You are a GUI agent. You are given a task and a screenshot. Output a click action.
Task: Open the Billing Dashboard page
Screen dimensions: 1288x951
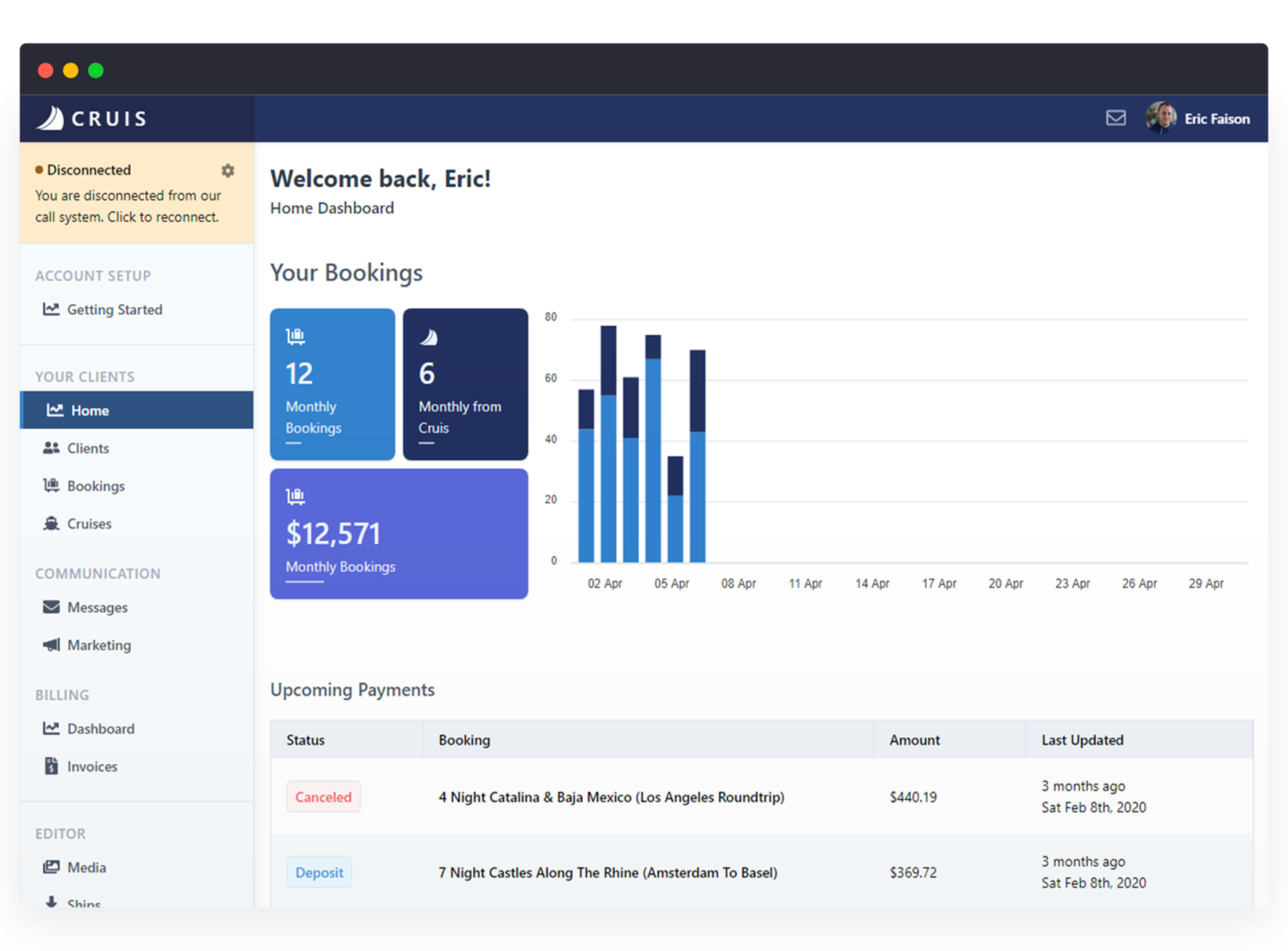tap(101, 729)
